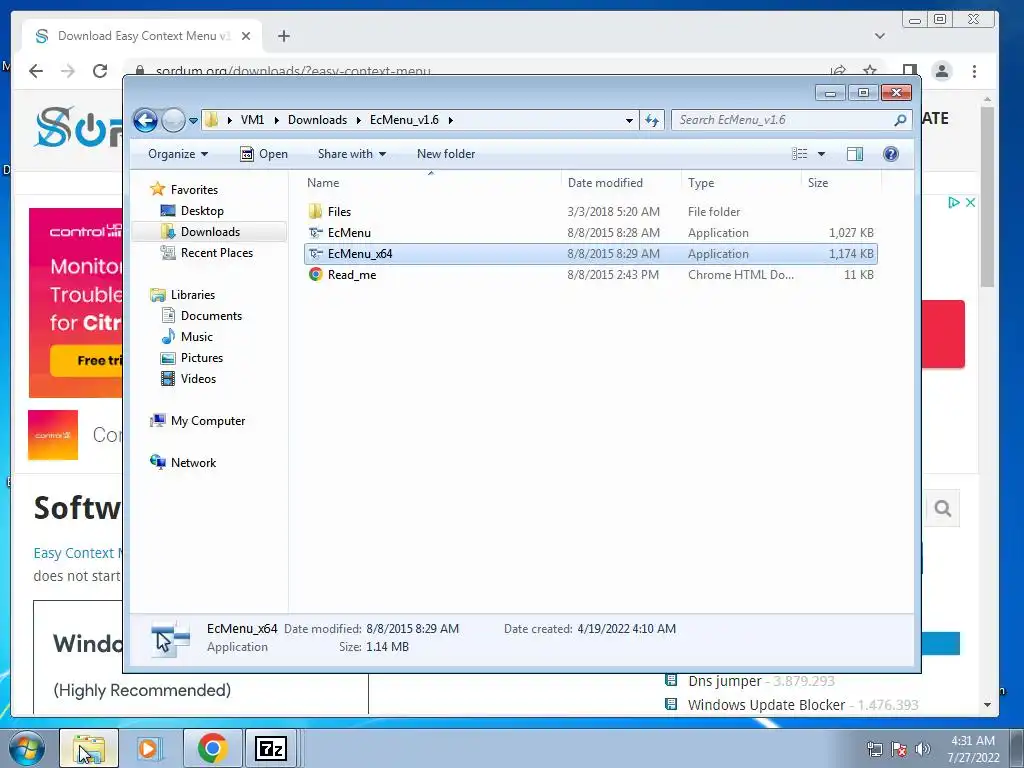
Task: Open the Dns jumper link
Action: tap(724, 681)
